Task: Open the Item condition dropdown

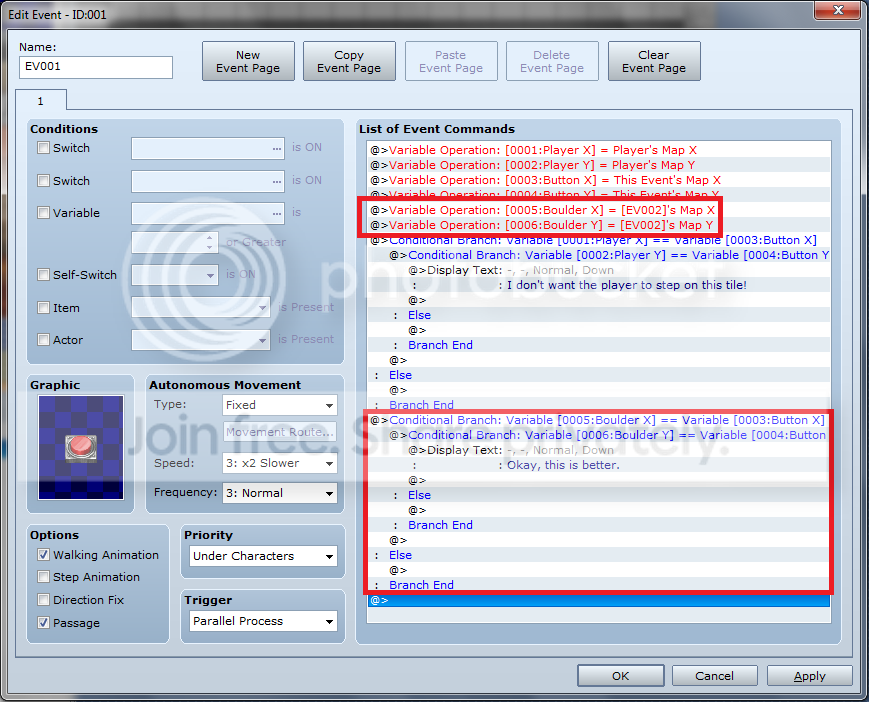Action: 201,308
